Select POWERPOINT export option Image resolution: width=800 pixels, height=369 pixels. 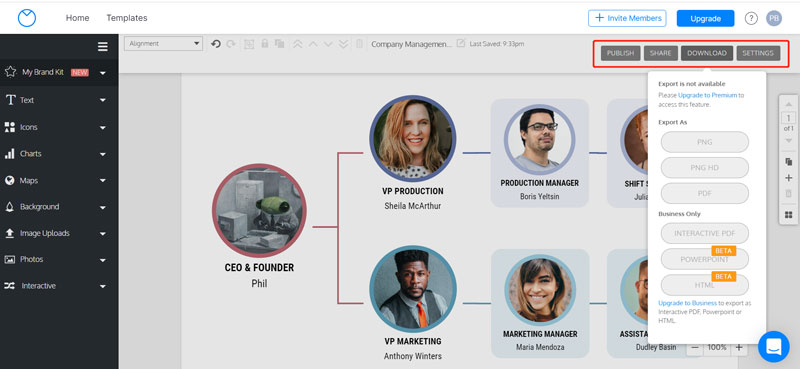pos(705,259)
